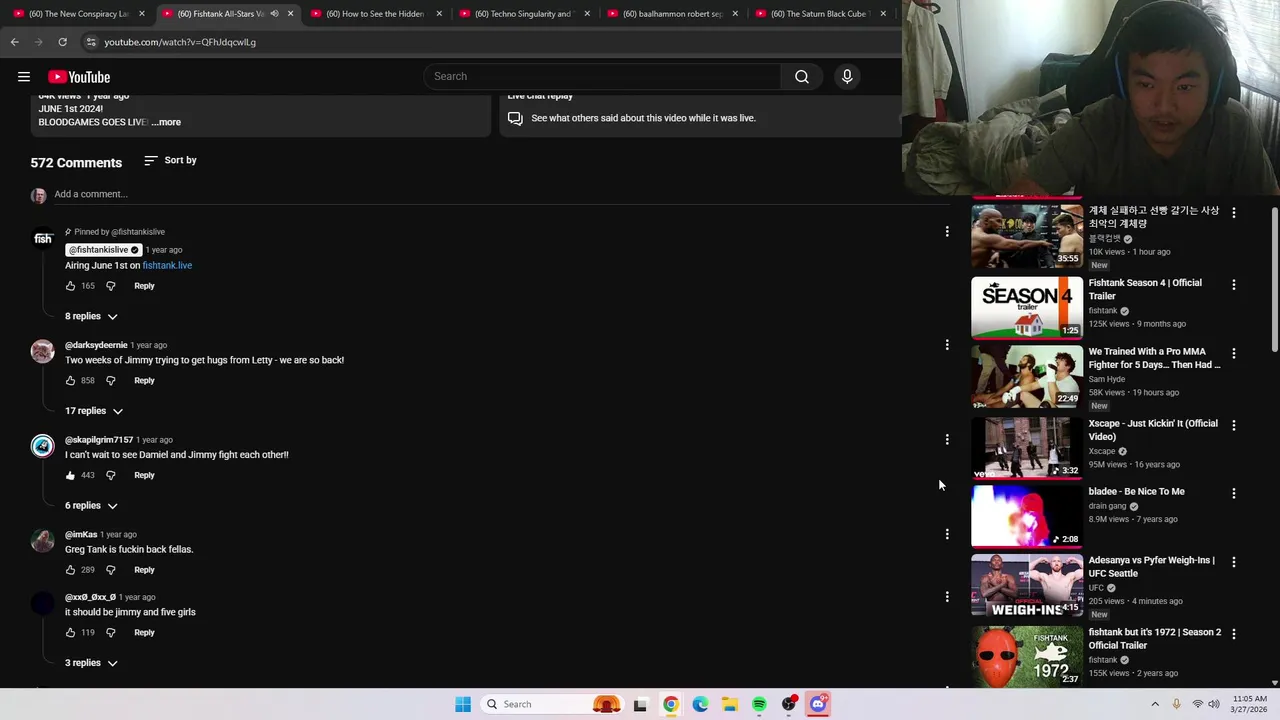
Task: Open the YouTube hamburger guide menu
Action: (x=24, y=77)
